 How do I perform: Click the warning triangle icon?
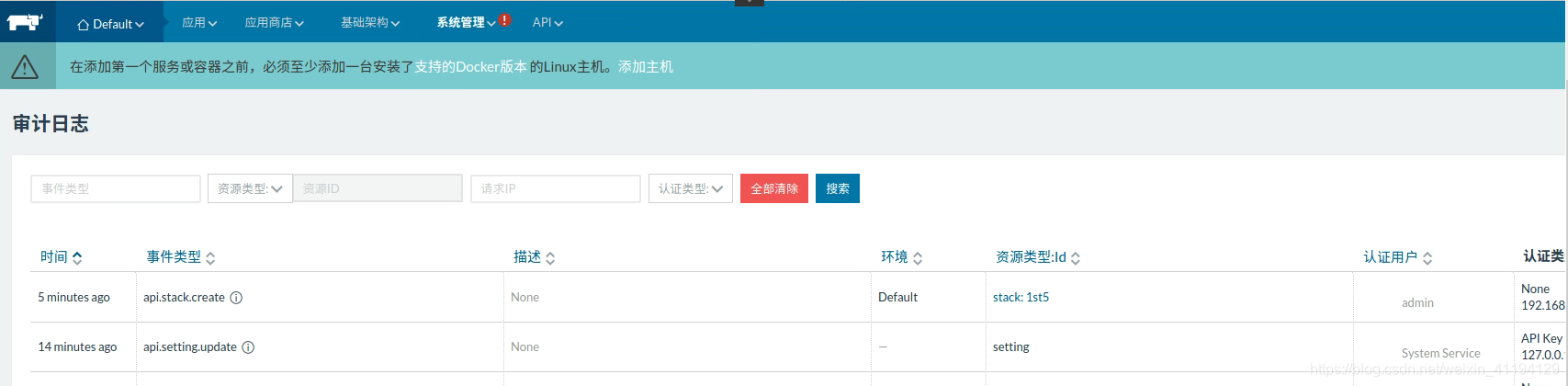[x=25, y=67]
